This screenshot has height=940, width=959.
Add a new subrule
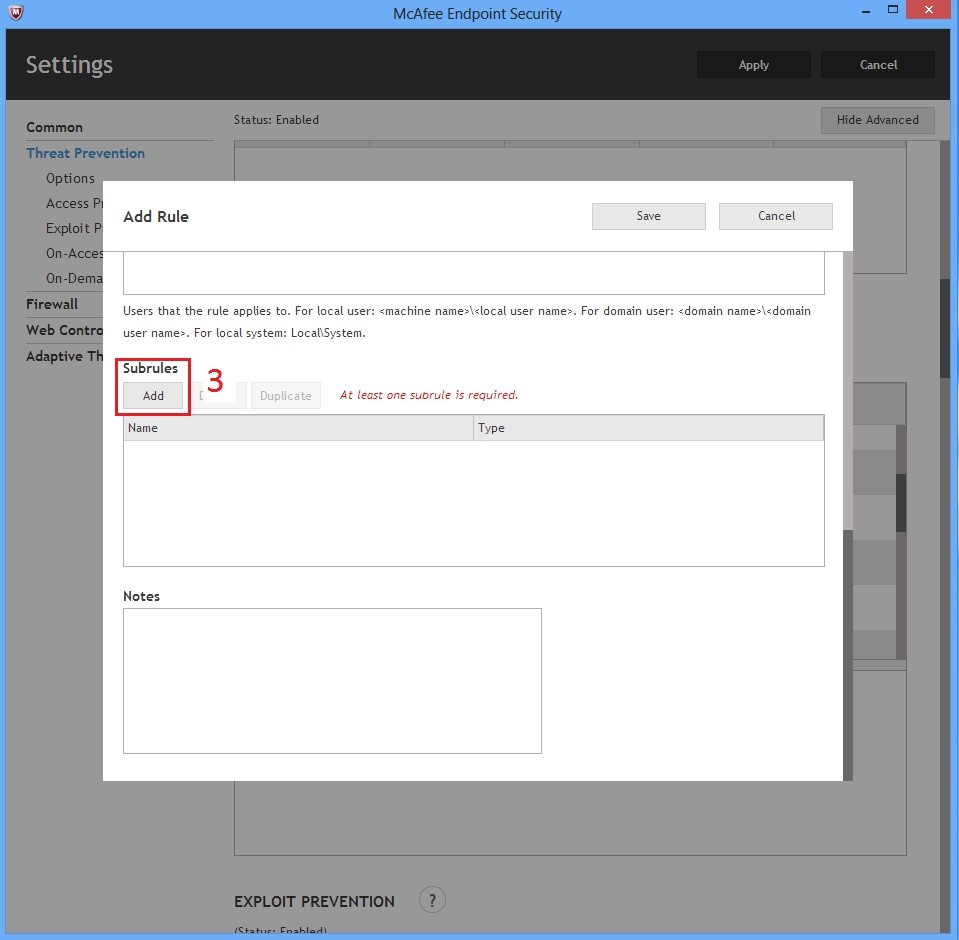(153, 396)
